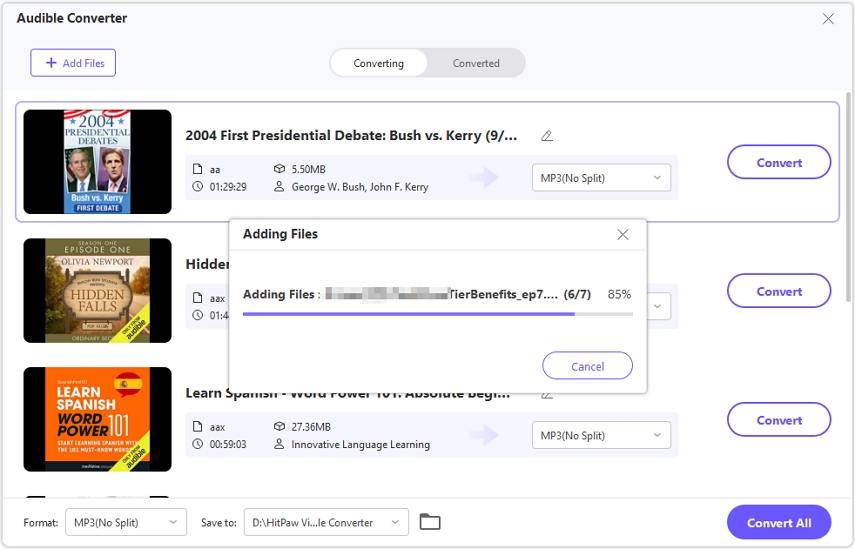Click the file type icon next to aa
The width and height of the screenshot is (855, 549).
click(197, 169)
